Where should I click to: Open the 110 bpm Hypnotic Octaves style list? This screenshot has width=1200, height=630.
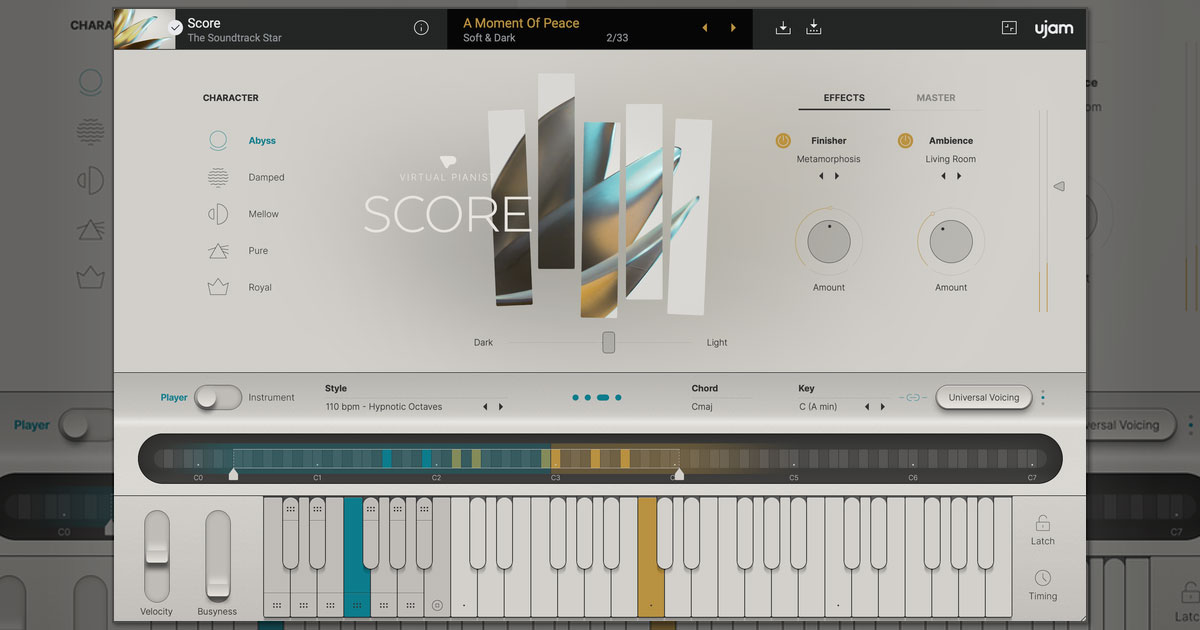[x=384, y=407]
